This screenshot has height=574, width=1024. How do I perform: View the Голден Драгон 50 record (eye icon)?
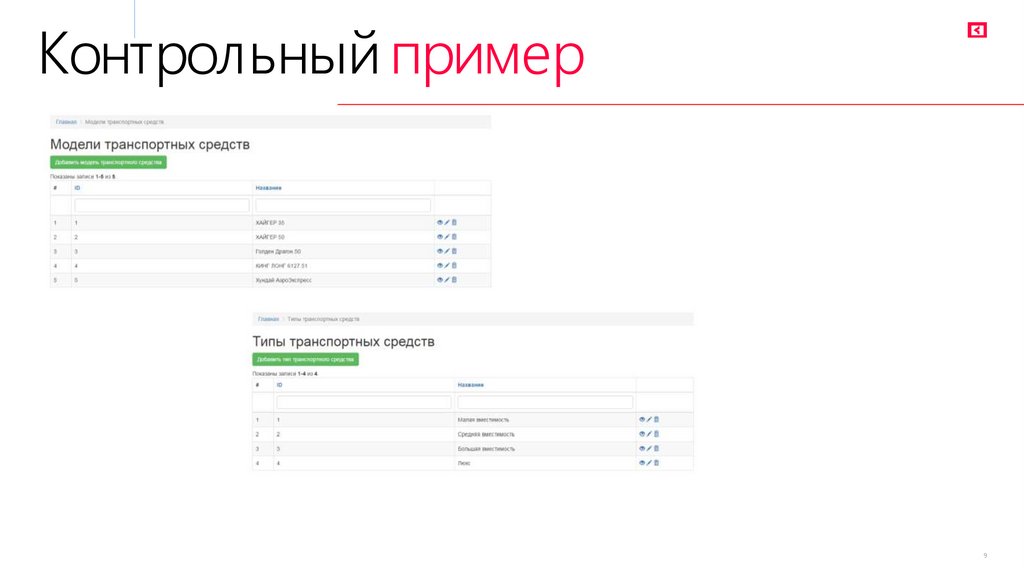(440, 251)
